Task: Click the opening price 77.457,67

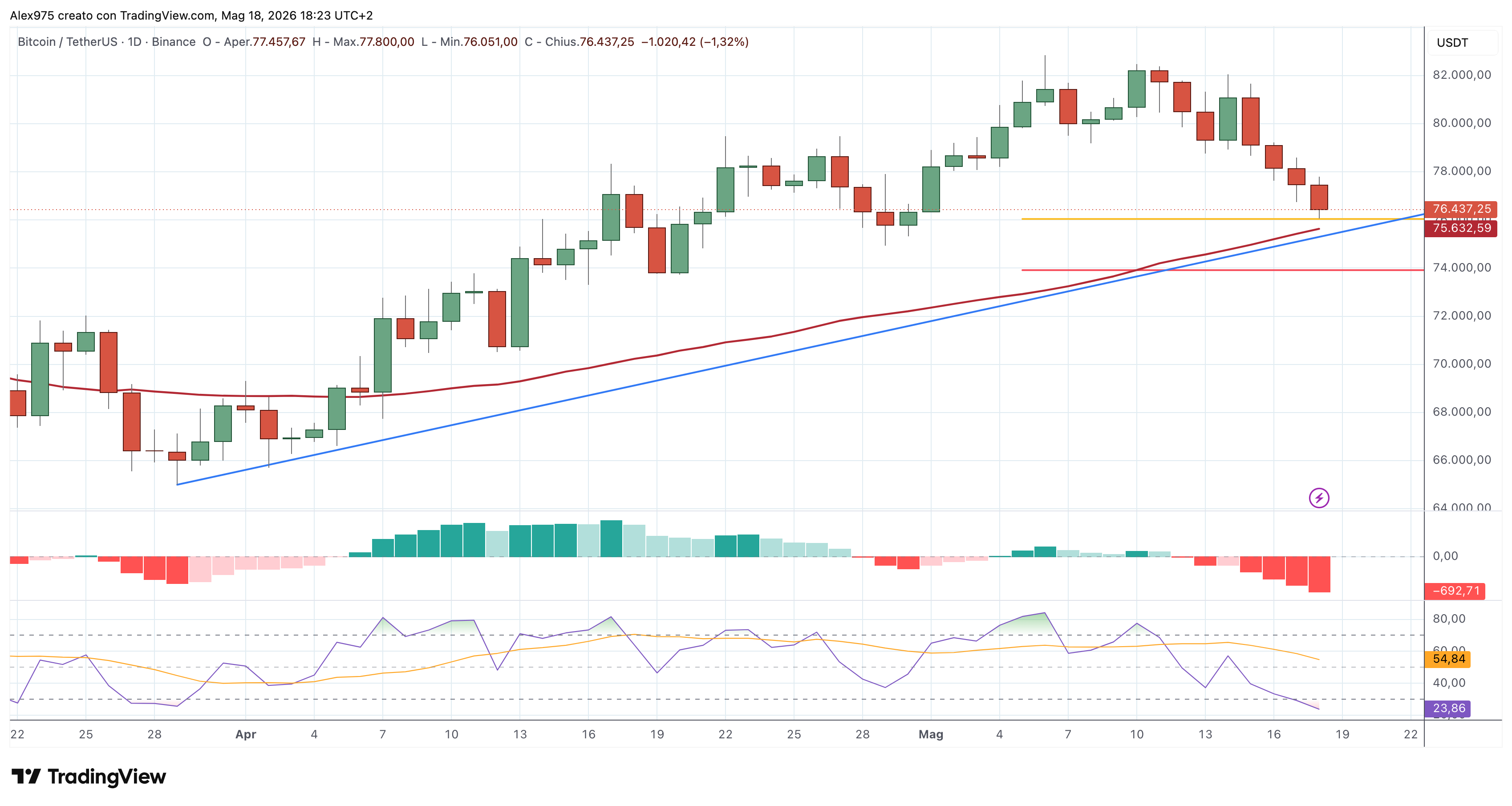Action: click(279, 42)
